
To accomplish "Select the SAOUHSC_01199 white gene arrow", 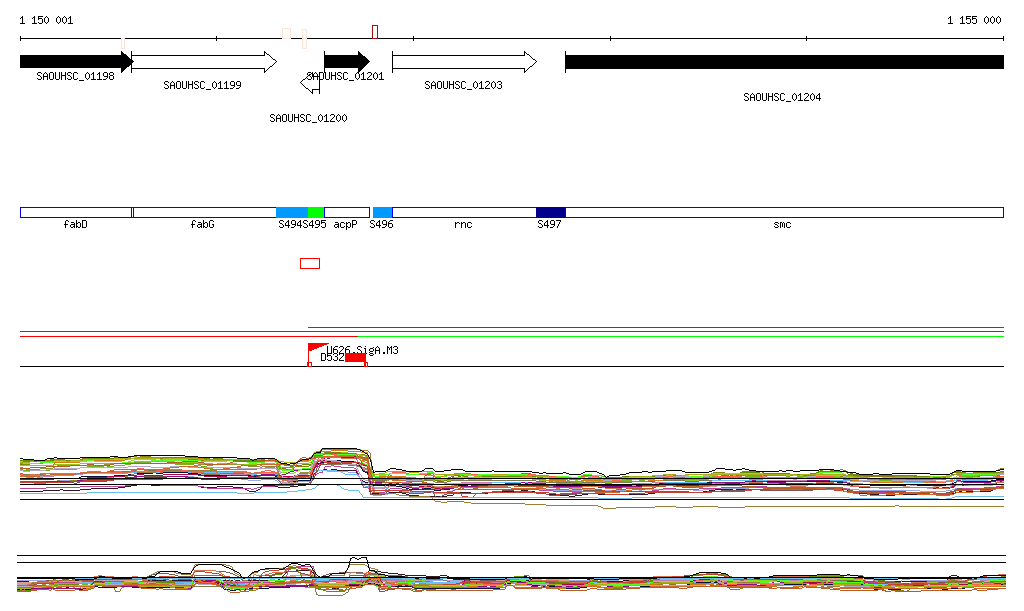I will point(203,62).
